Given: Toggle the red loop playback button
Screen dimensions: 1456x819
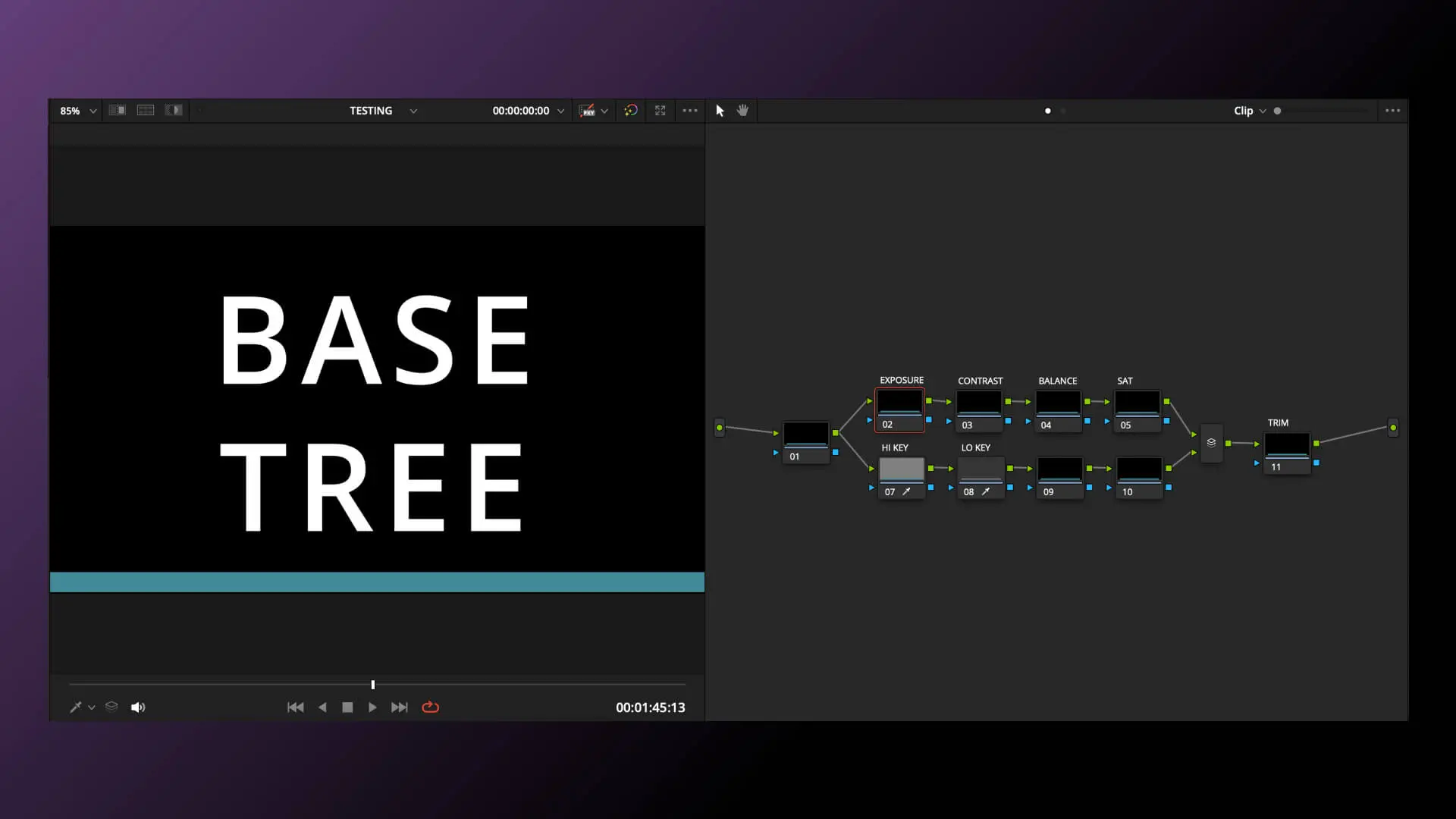Looking at the screenshot, I should 431,707.
